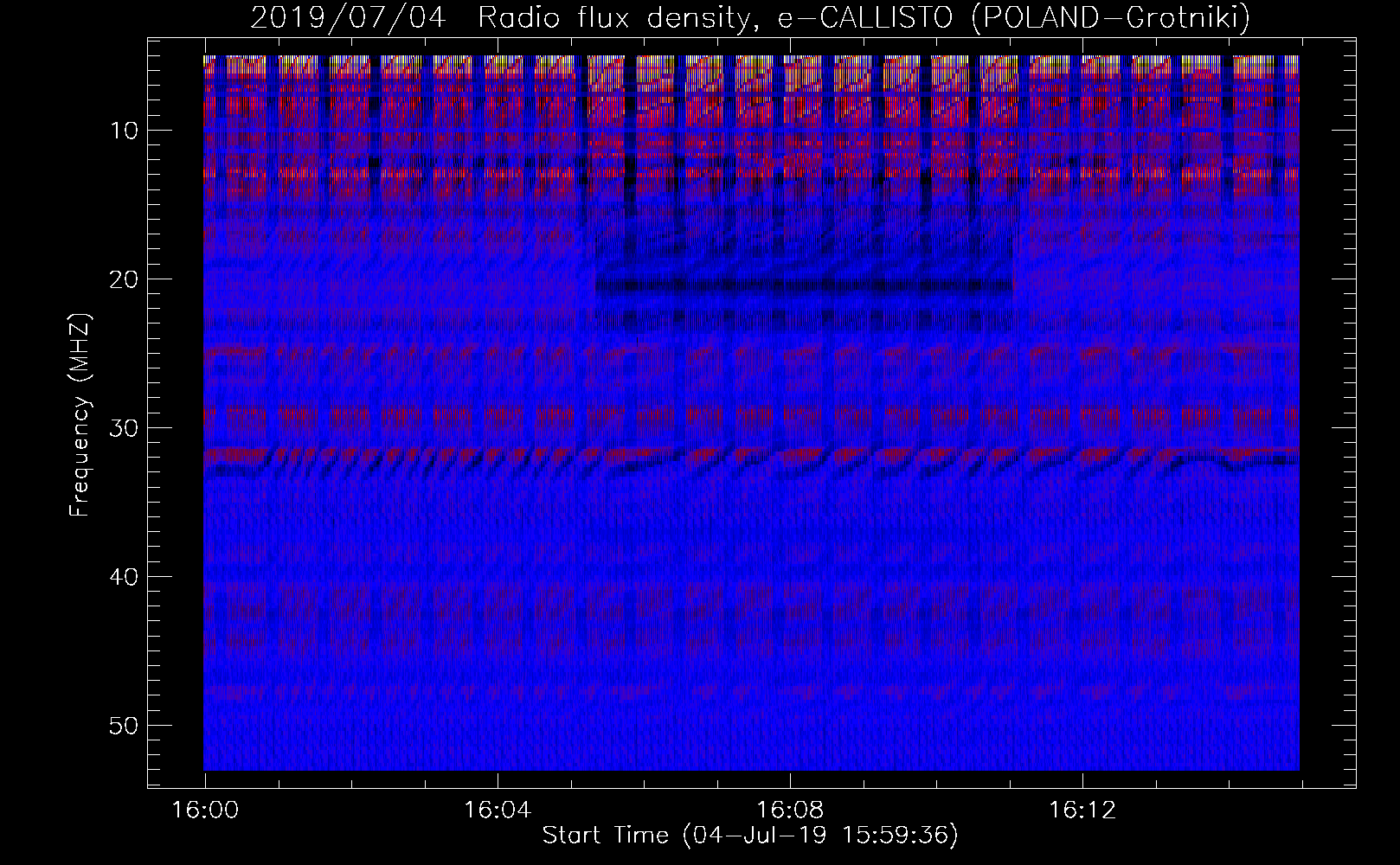The height and width of the screenshot is (865, 1400).
Task: Click the 'Frequency (MHZ)' axis label
Action: [x=80, y=415]
